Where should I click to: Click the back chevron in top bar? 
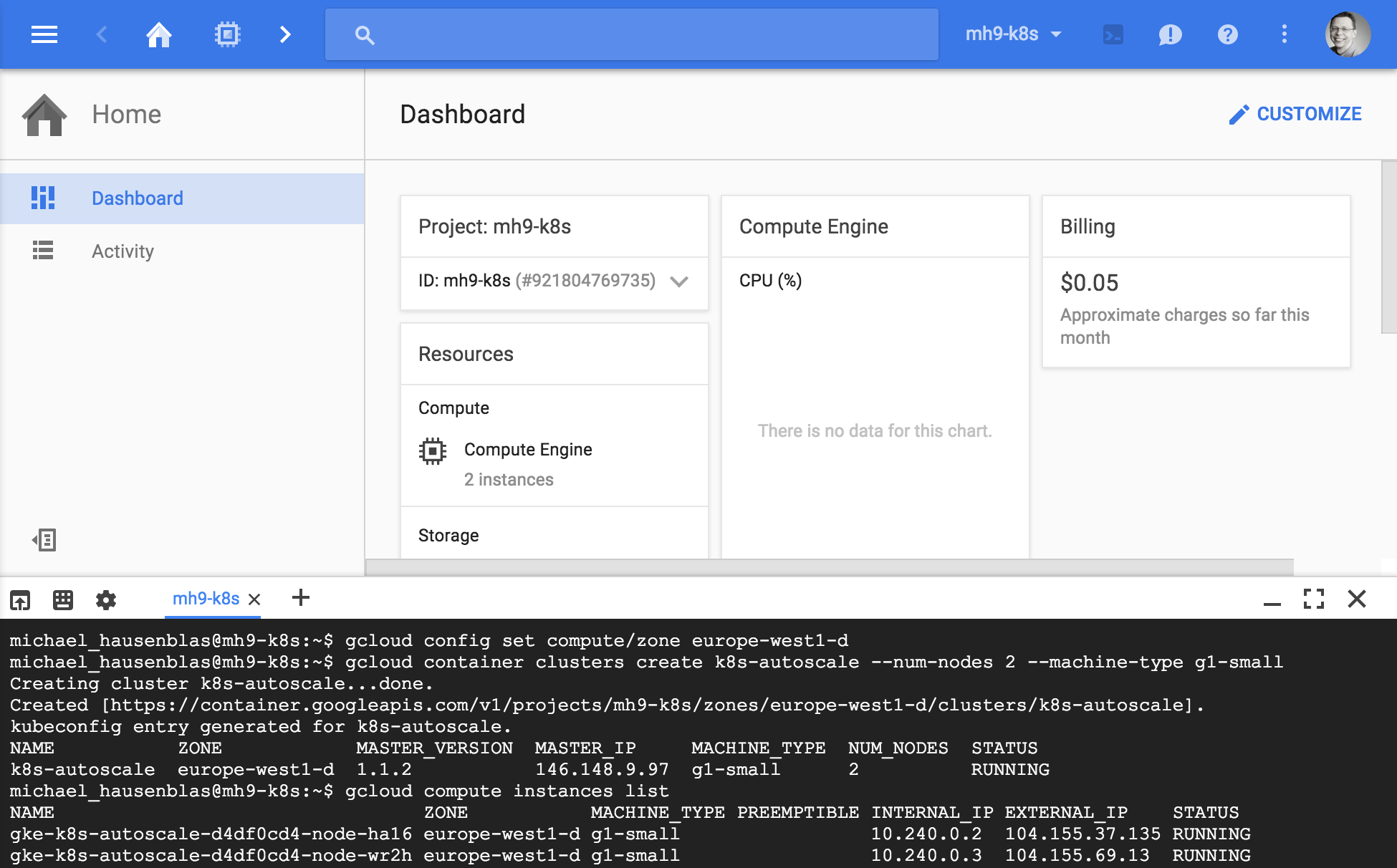[x=102, y=34]
